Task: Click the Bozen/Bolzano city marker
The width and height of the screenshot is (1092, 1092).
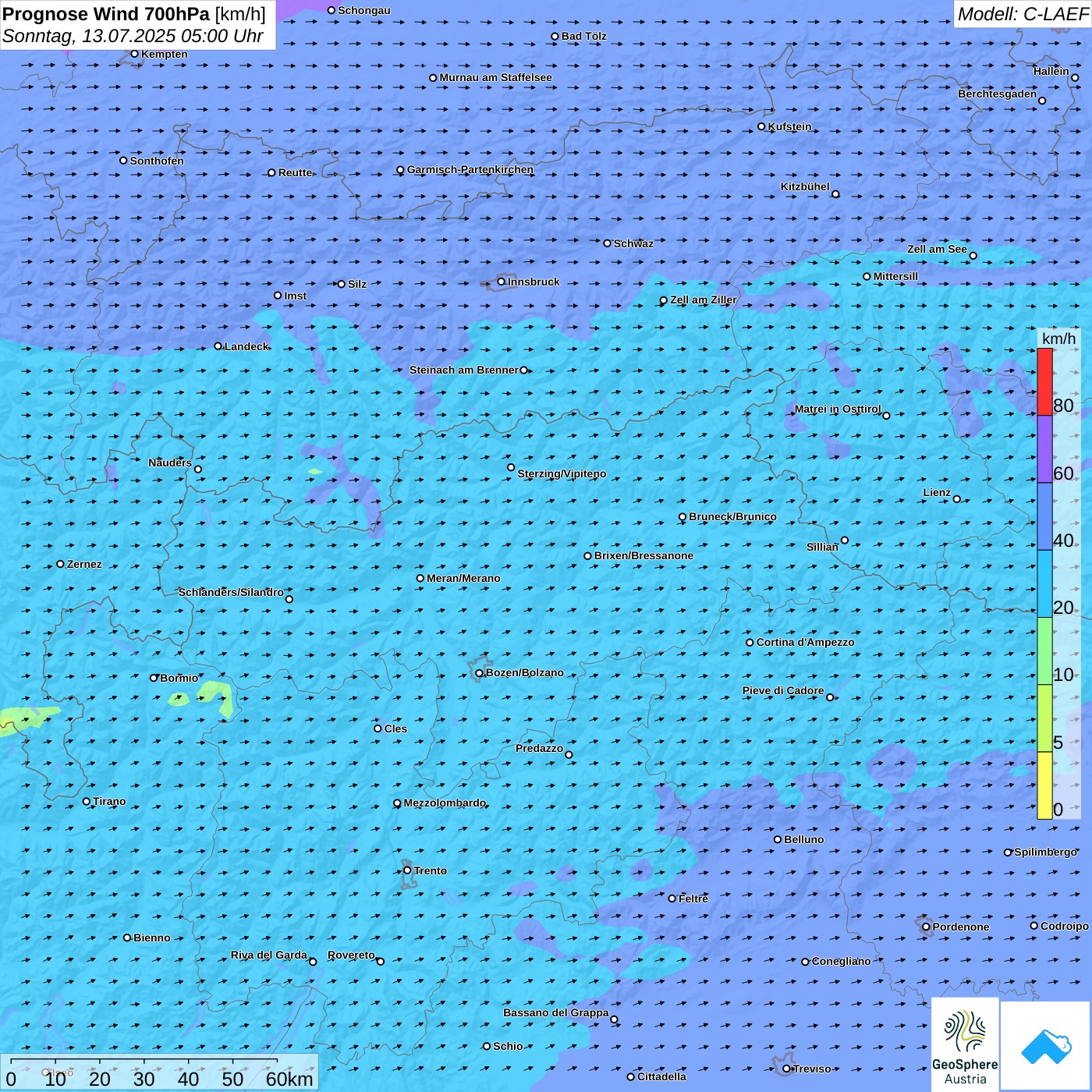Action: click(x=480, y=673)
